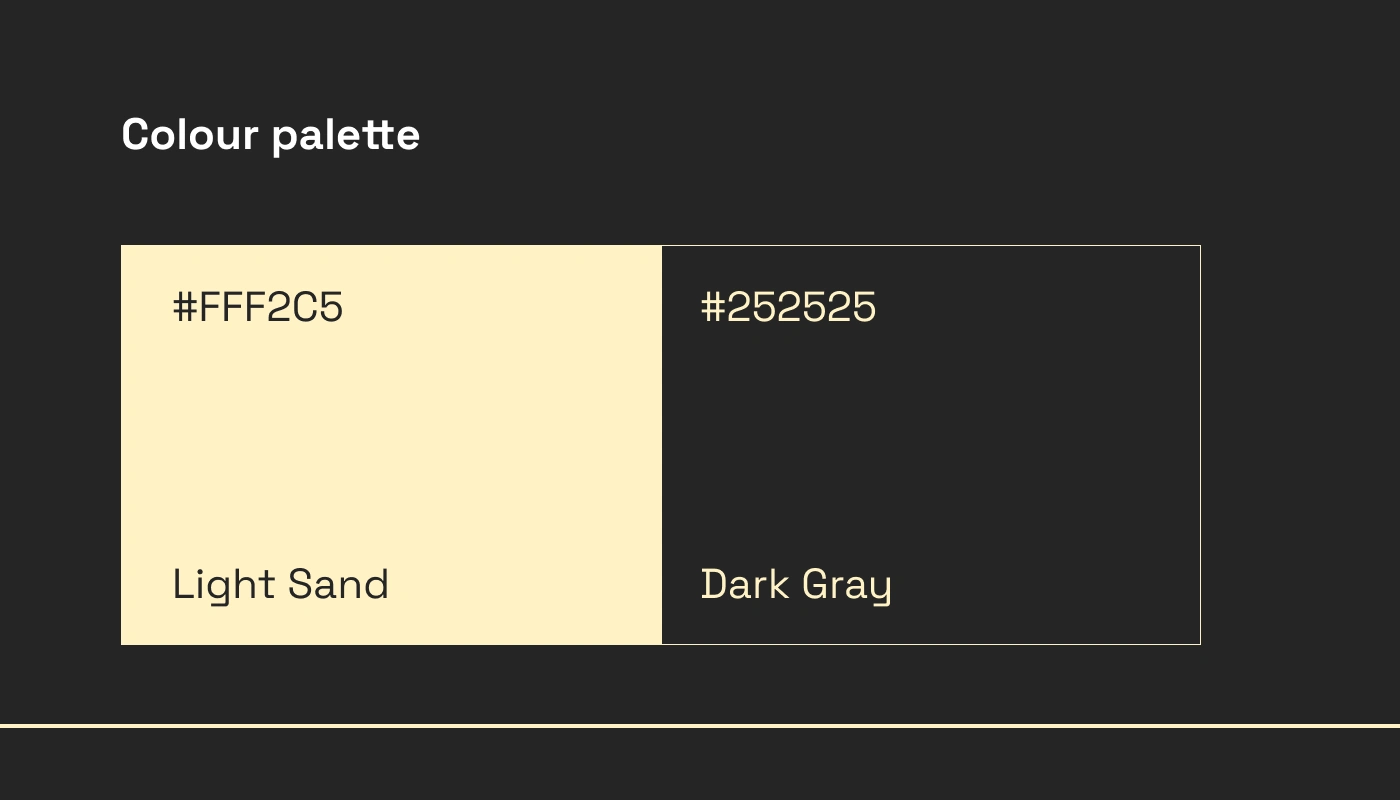Click the word Colour in the heading

pyautogui.click(x=190, y=134)
